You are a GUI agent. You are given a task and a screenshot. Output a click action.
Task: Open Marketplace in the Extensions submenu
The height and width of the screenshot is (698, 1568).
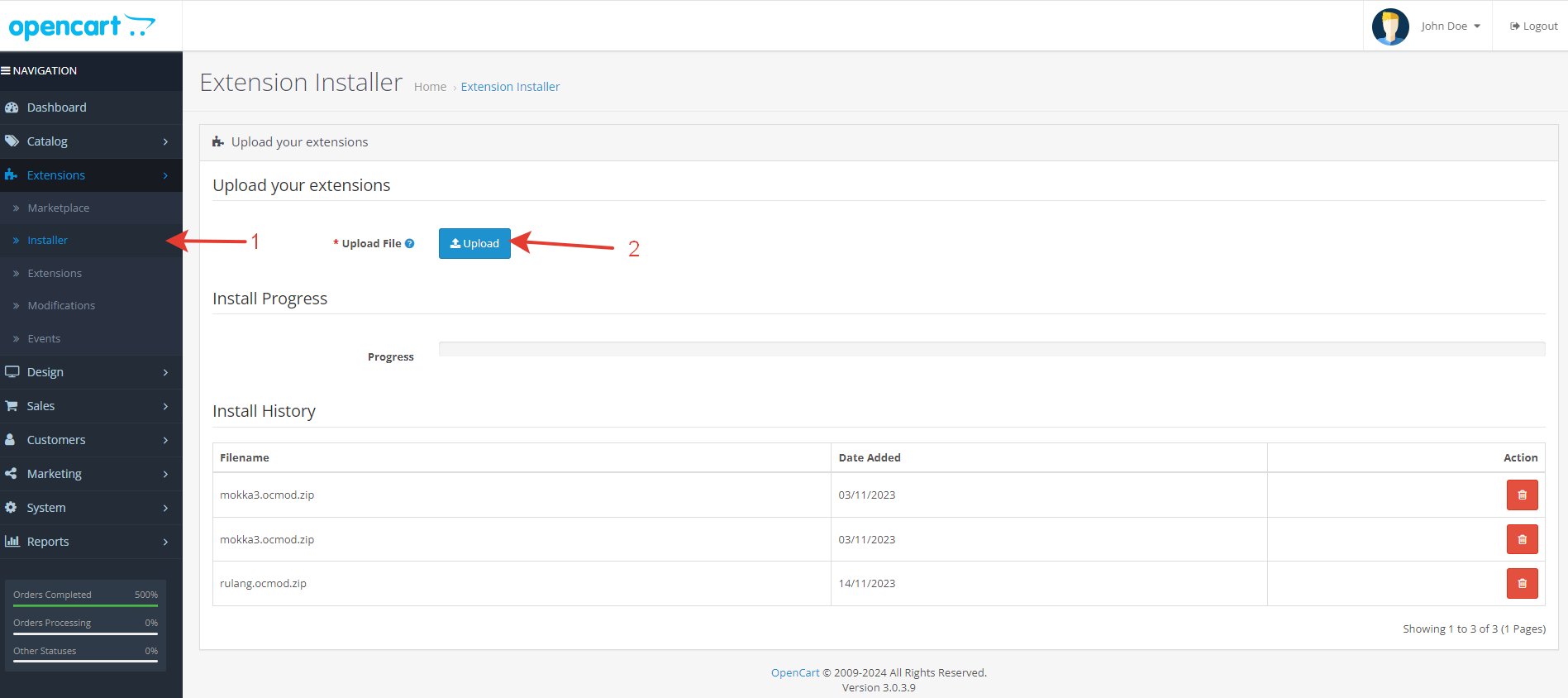tap(59, 208)
